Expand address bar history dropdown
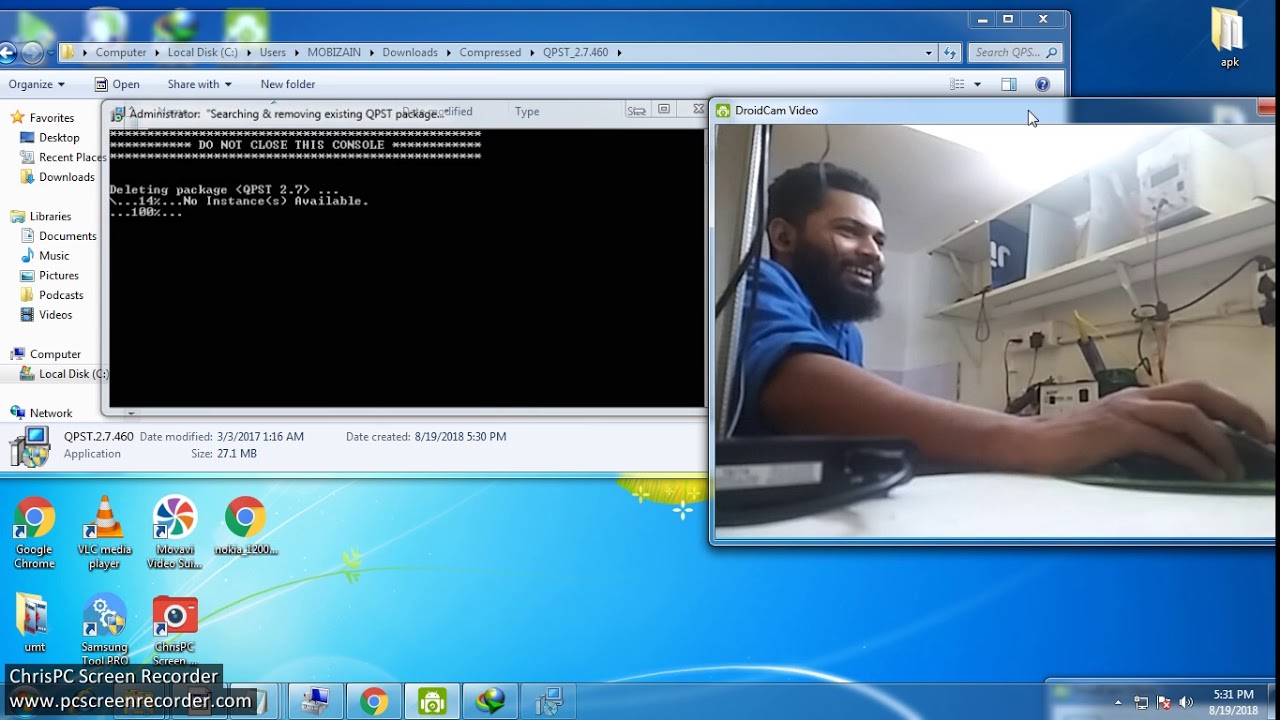The width and height of the screenshot is (1280, 720). pos(929,52)
